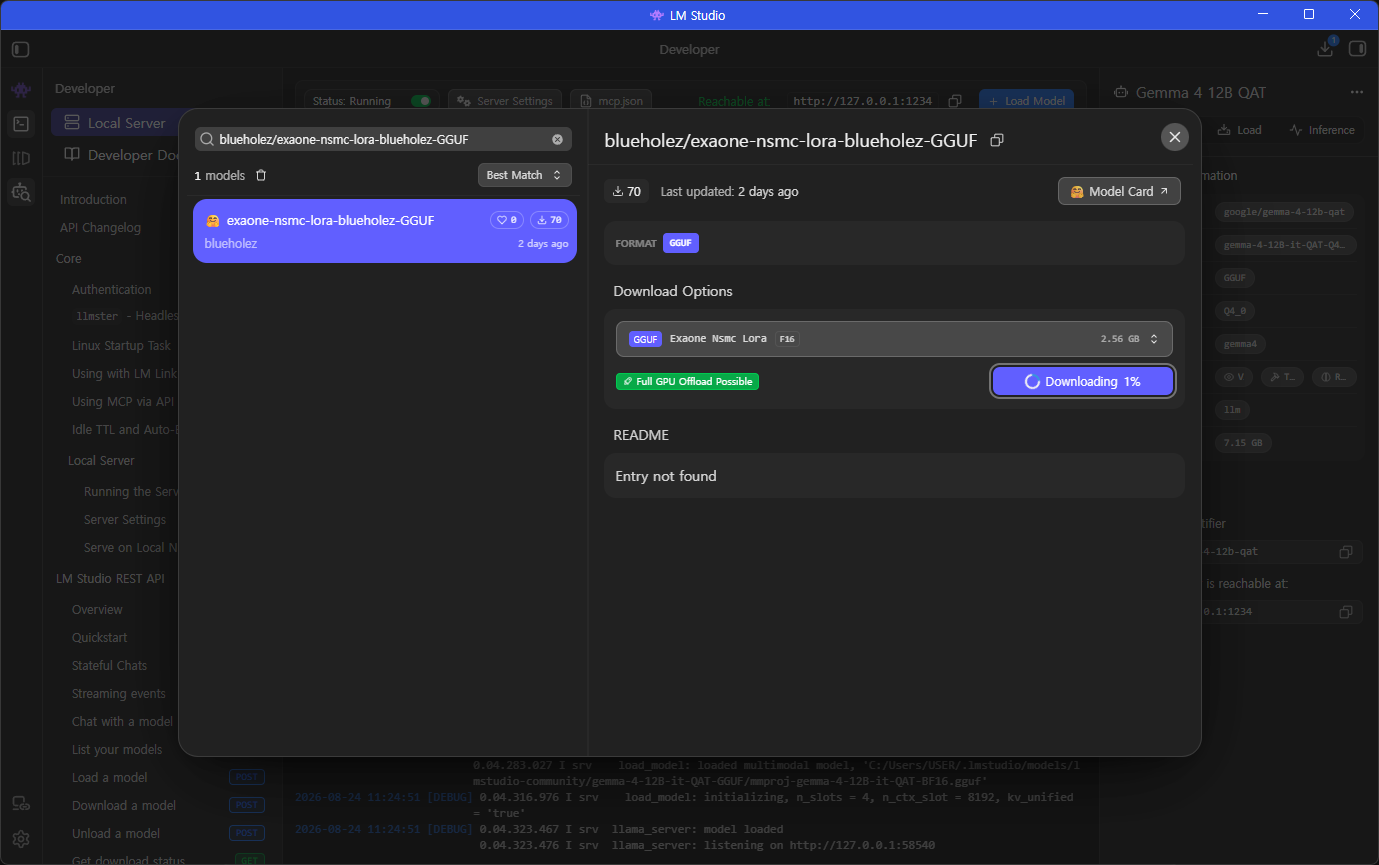Open the mcp.json button
1379x865 pixels.
[611, 101]
